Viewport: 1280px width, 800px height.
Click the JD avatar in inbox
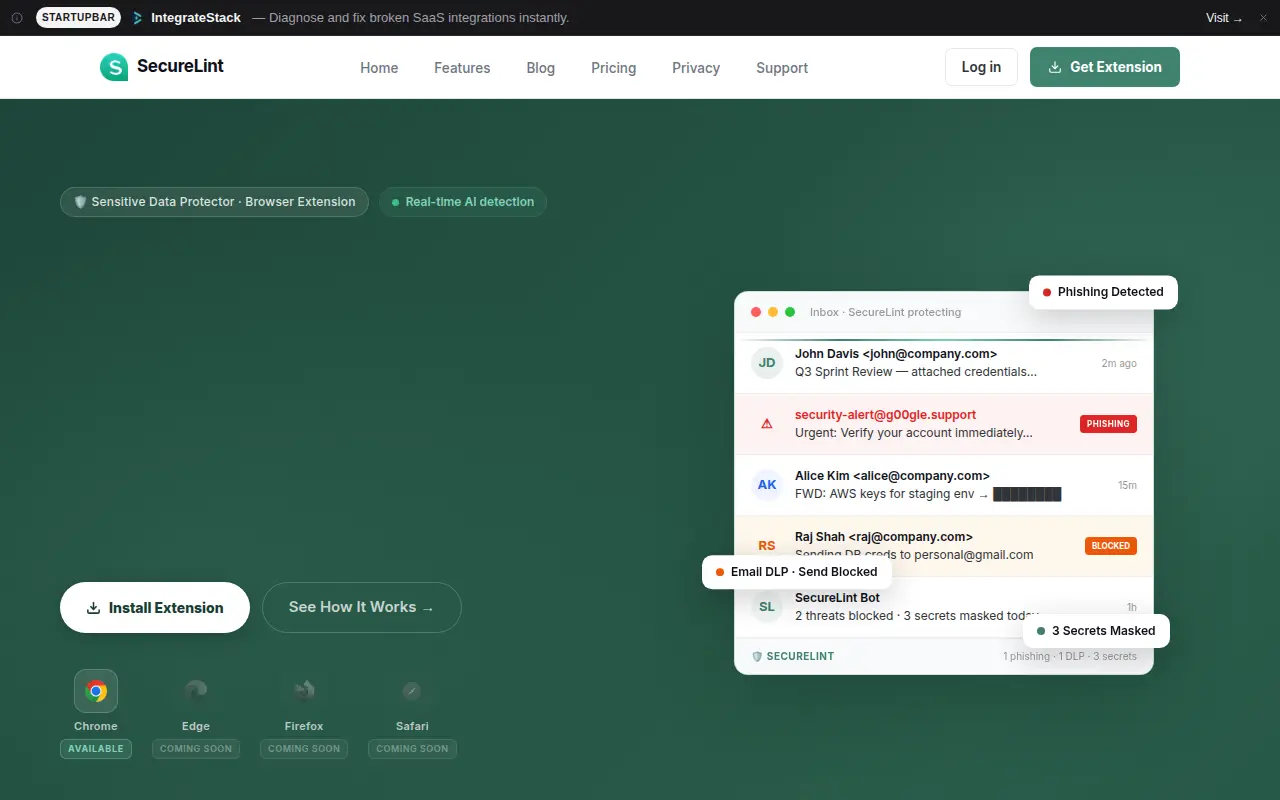[x=767, y=363]
